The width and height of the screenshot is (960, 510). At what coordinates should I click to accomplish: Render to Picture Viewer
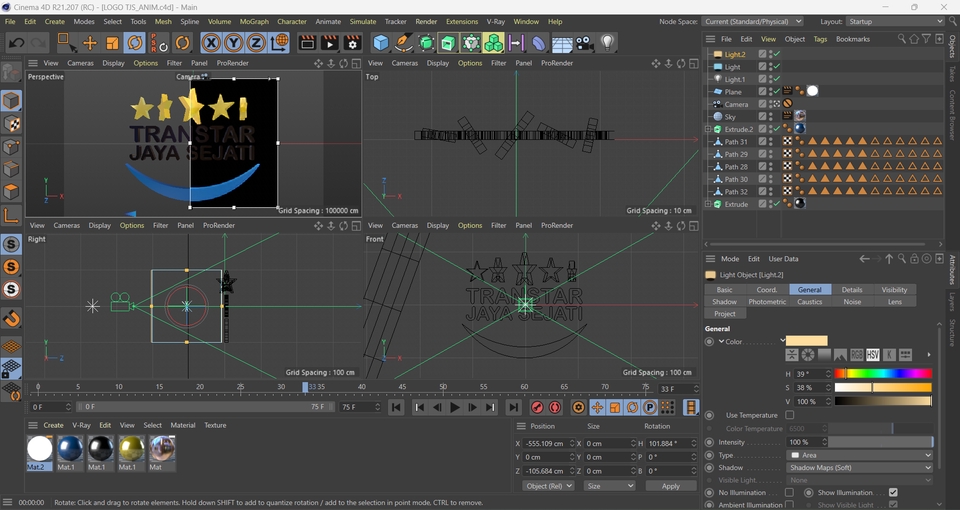click(x=329, y=43)
